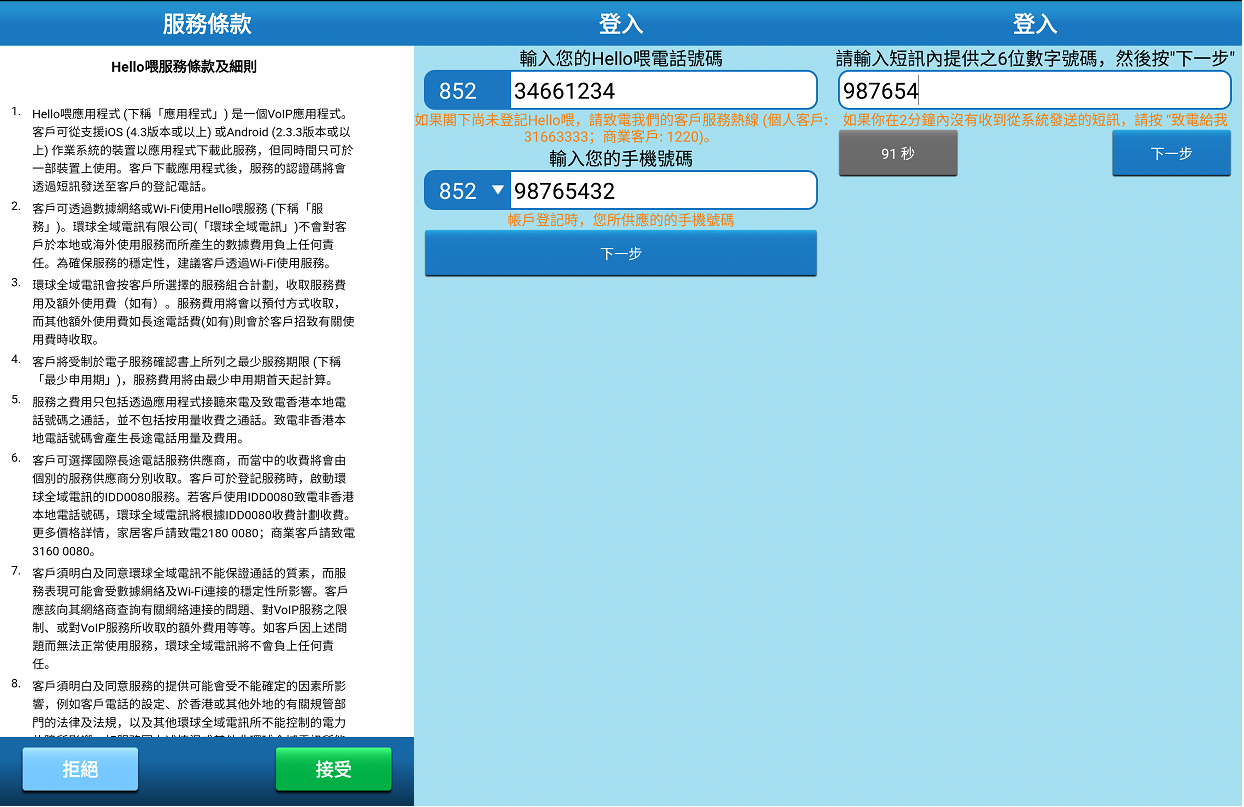1244x807 pixels.
Task: Tap 下一步 beneath the mobile number hint
Action: click(621, 253)
